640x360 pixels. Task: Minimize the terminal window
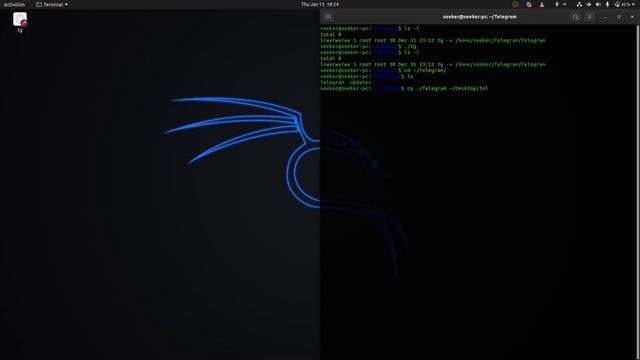click(605, 17)
